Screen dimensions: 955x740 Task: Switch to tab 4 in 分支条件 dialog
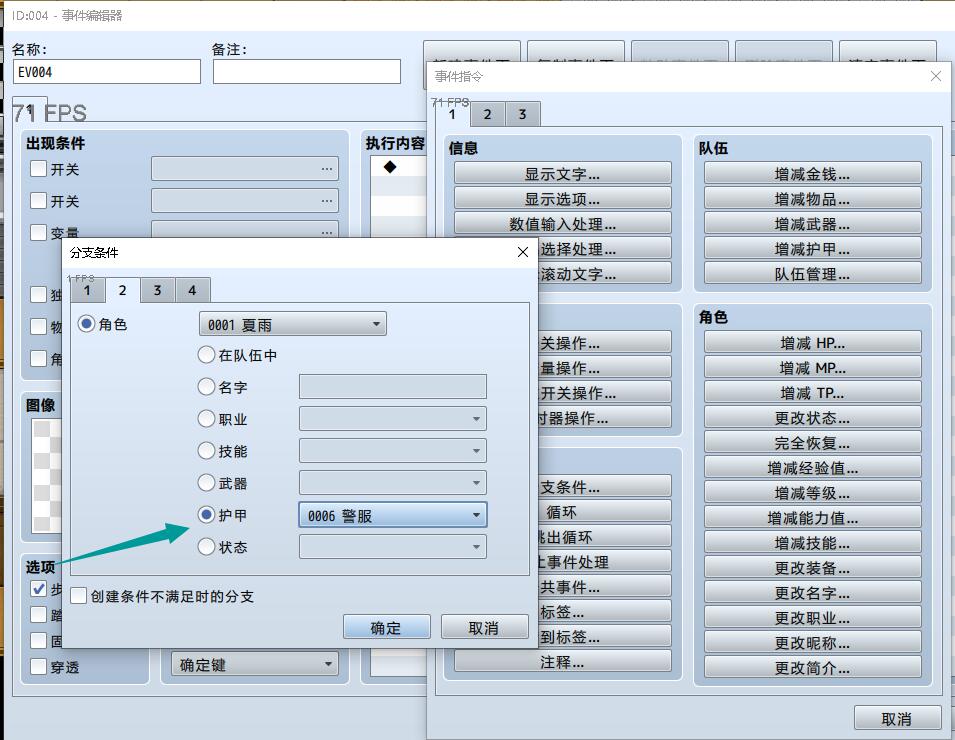click(192, 291)
